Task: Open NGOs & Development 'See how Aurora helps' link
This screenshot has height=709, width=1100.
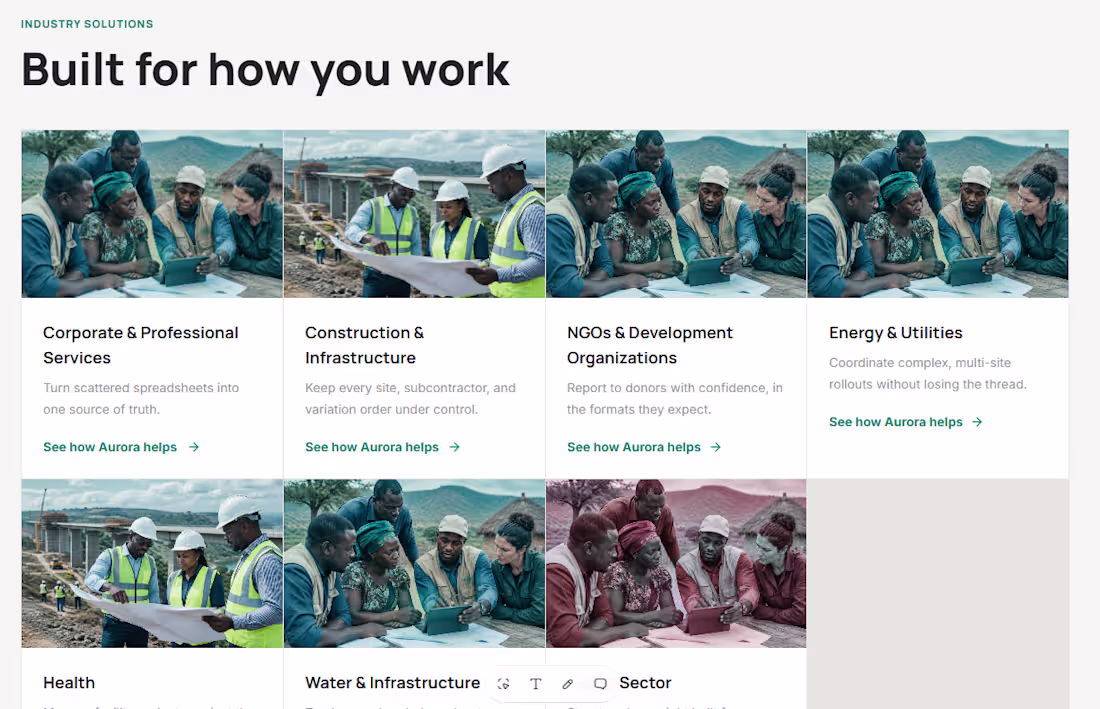Action: [633, 447]
